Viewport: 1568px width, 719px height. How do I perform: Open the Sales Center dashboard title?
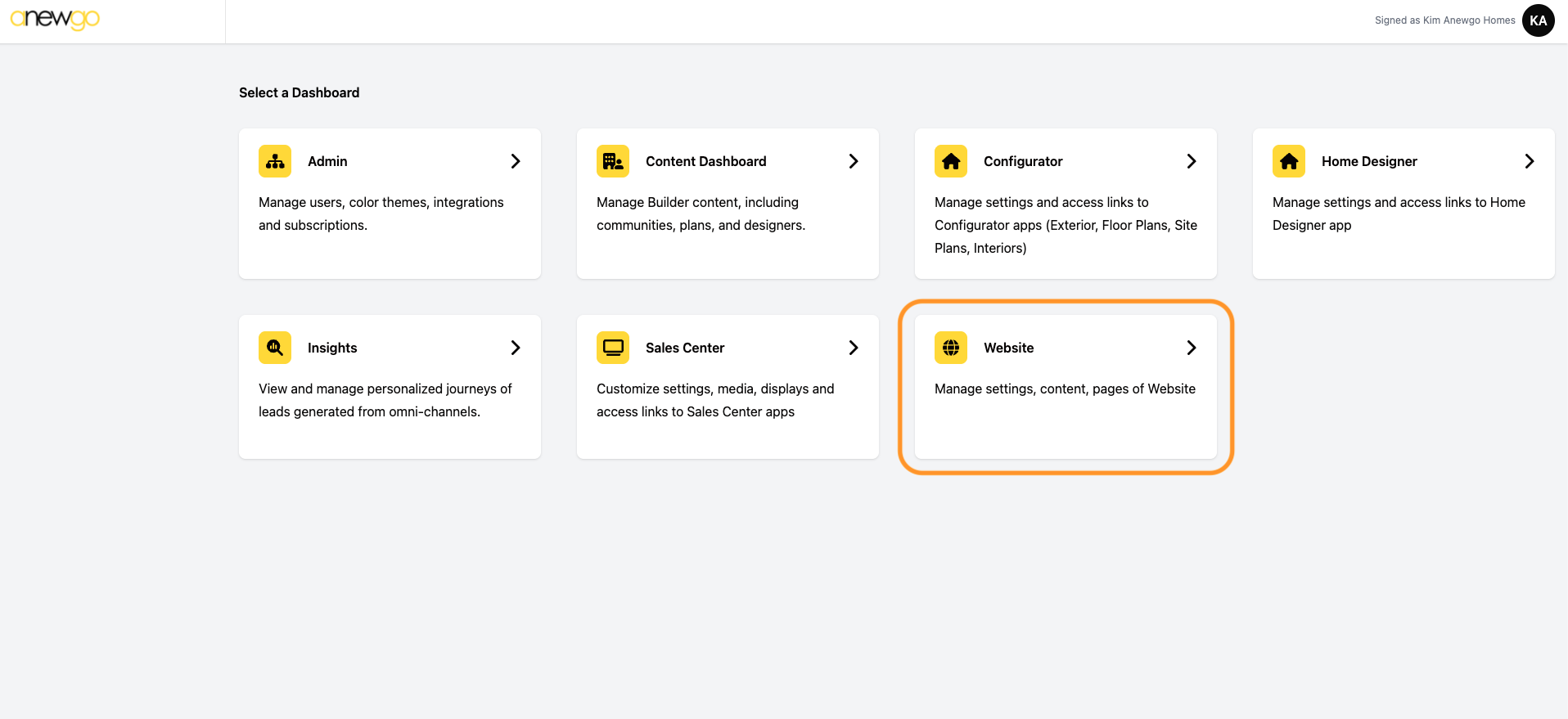point(685,348)
